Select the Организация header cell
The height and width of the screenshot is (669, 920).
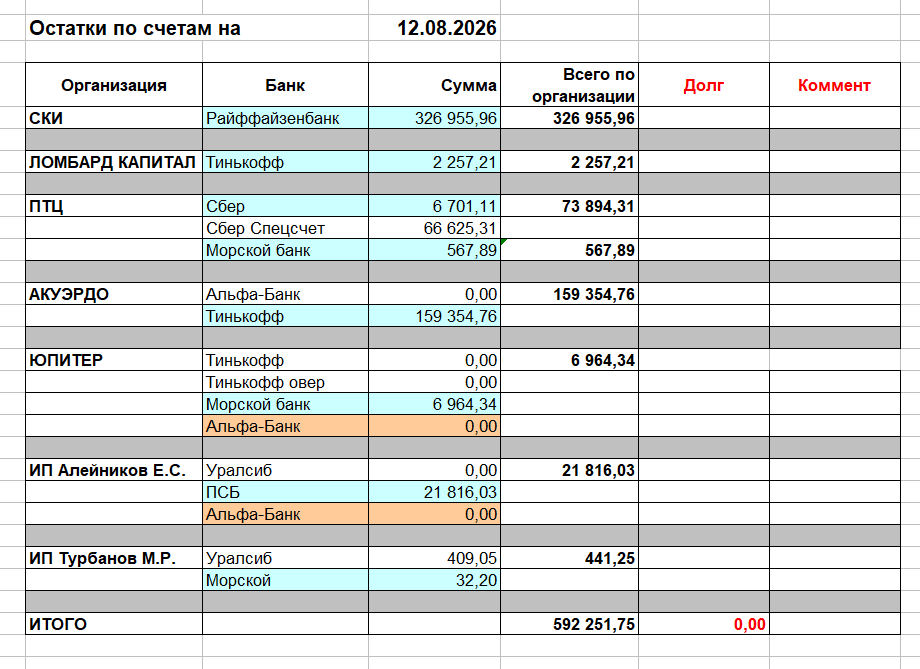click(x=114, y=85)
